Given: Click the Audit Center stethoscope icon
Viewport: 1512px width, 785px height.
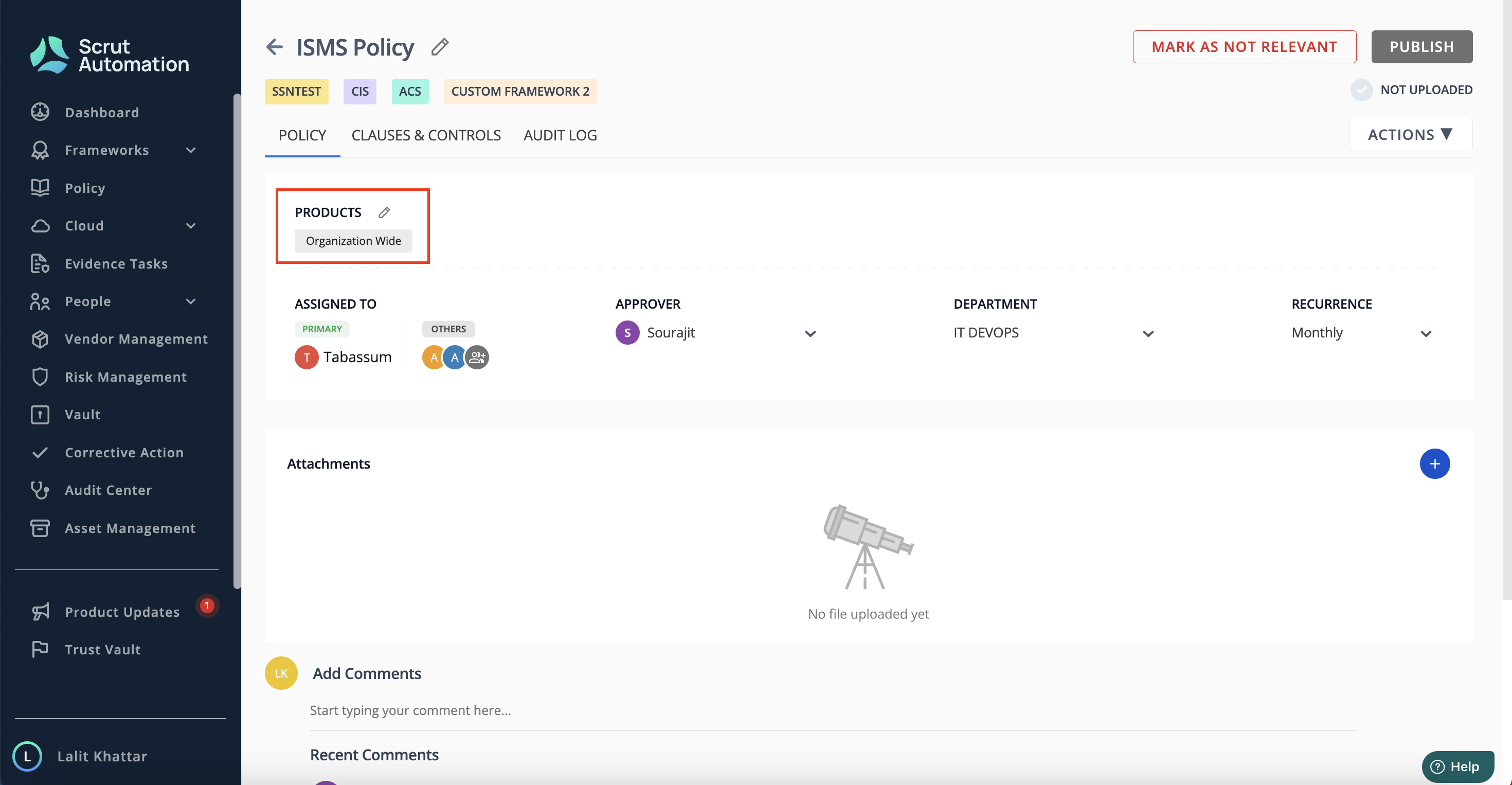Looking at the screenshot, I should [x=40, y=490].
